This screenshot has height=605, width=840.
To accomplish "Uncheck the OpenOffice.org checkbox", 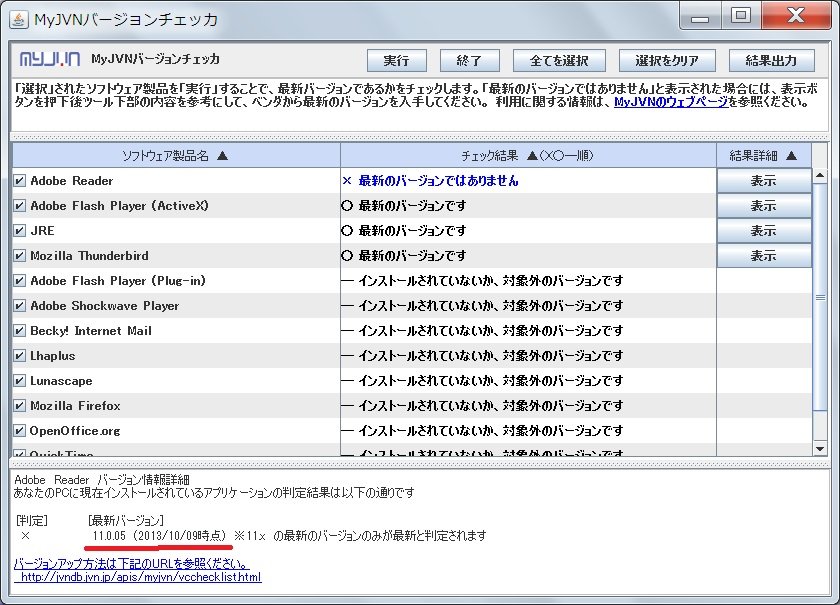I will 19,431.
